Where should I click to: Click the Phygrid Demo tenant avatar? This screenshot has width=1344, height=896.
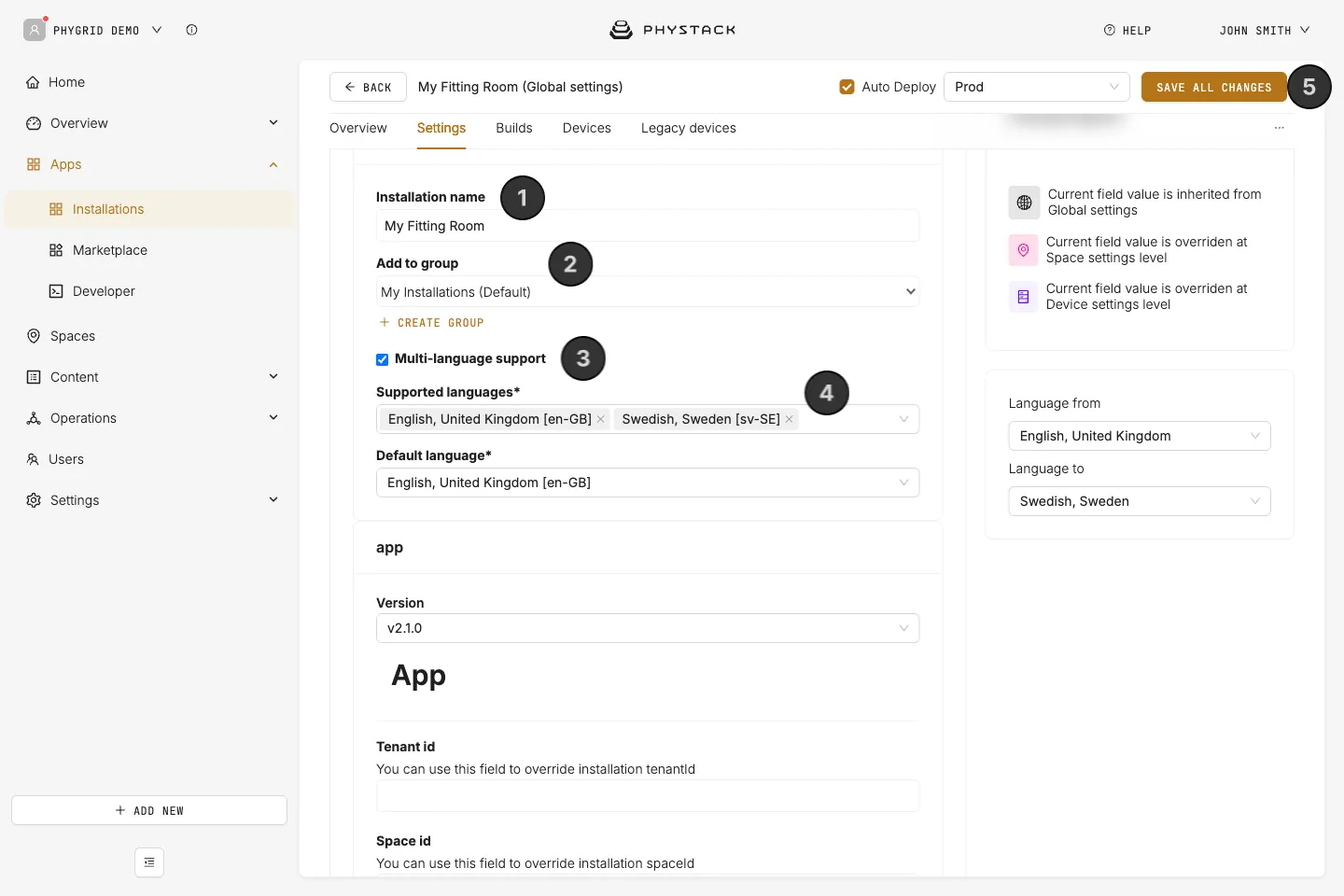click(x=35, y=30)
